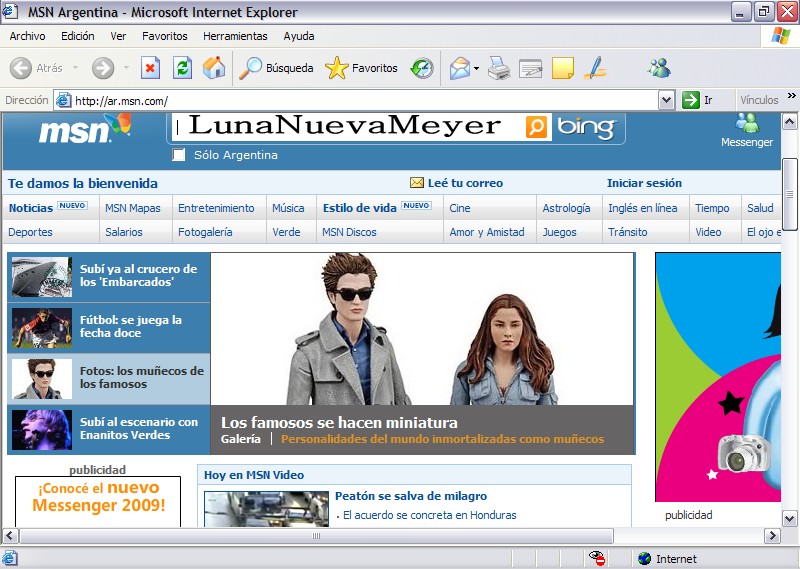Click the Stop loading toolbar icon
The height and width of the screenshot is (569, 800).
[x=150, y=68]
